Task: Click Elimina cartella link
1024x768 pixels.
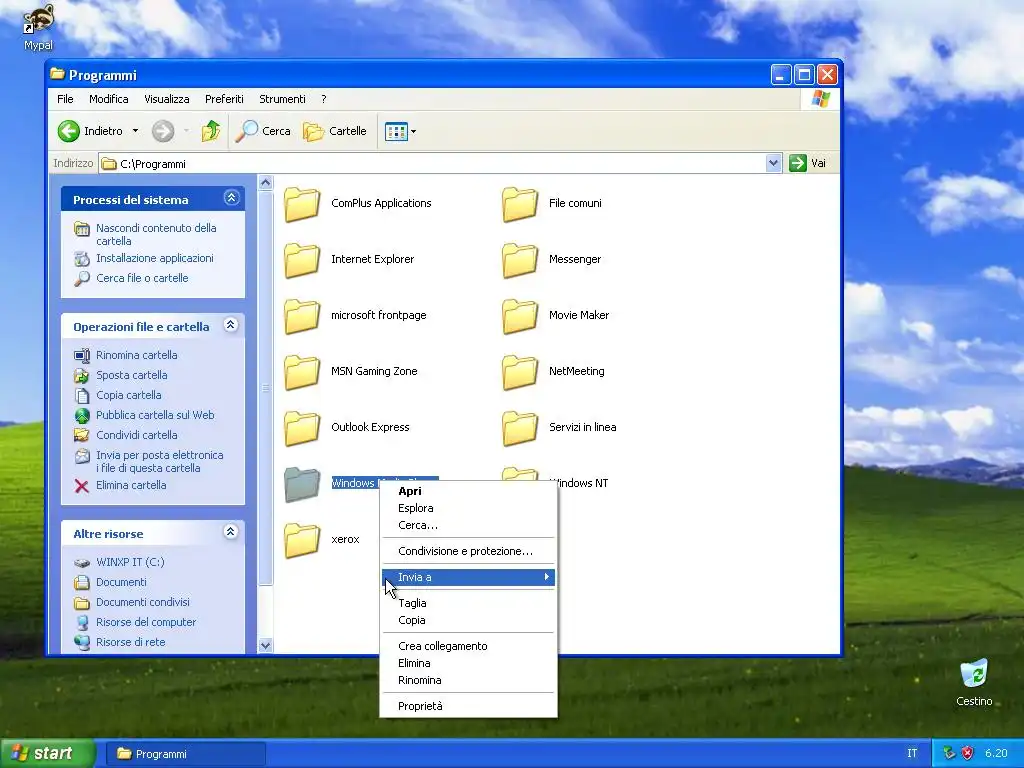Action: 131,485
